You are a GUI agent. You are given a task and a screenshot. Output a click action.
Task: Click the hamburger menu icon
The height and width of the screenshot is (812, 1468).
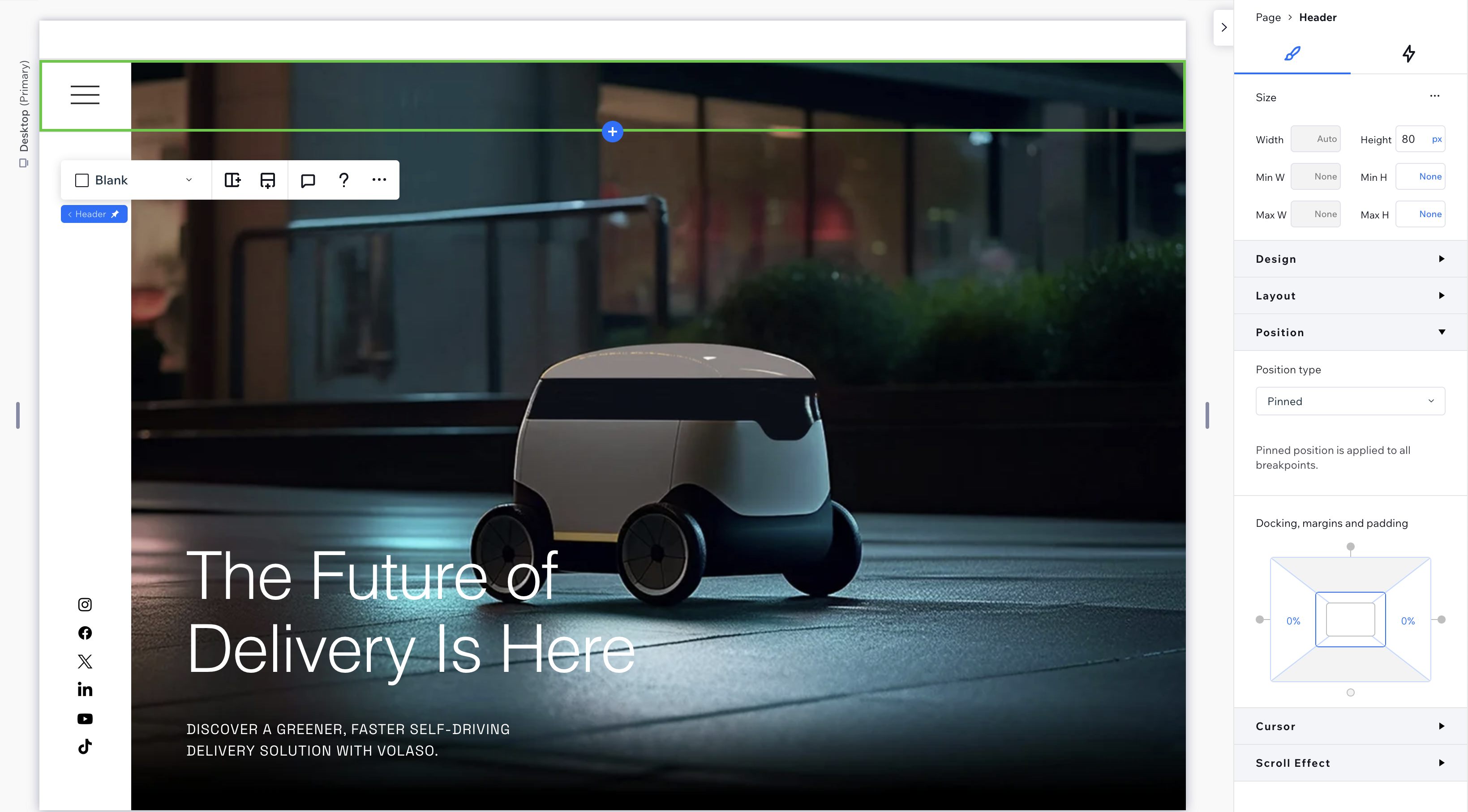[84, 94]
